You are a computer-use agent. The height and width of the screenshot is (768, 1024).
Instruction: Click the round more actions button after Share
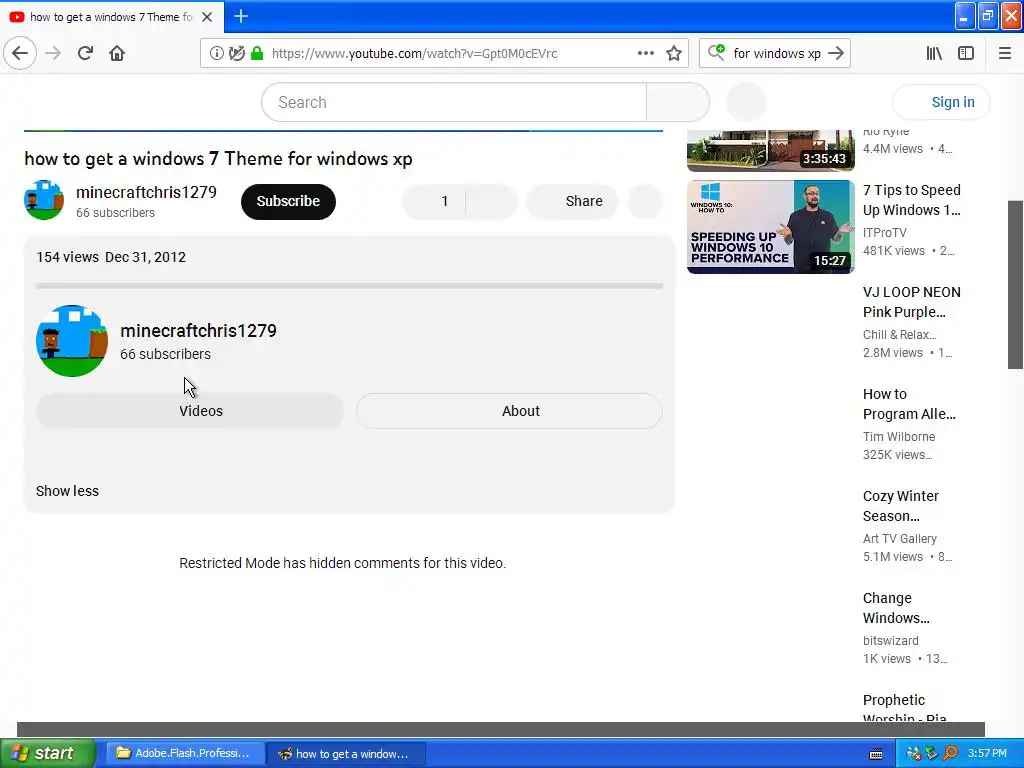point(645,201)
